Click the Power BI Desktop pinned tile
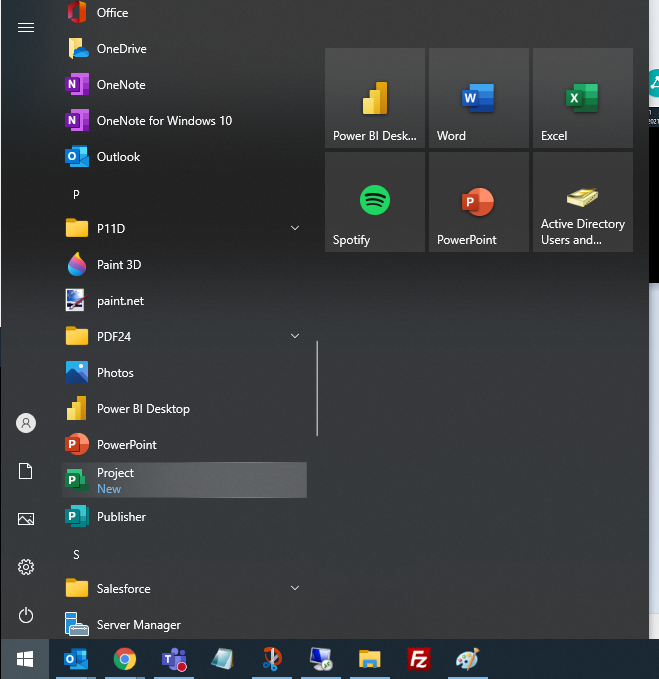This screenshot has width=659, height=679. [375, 98]
